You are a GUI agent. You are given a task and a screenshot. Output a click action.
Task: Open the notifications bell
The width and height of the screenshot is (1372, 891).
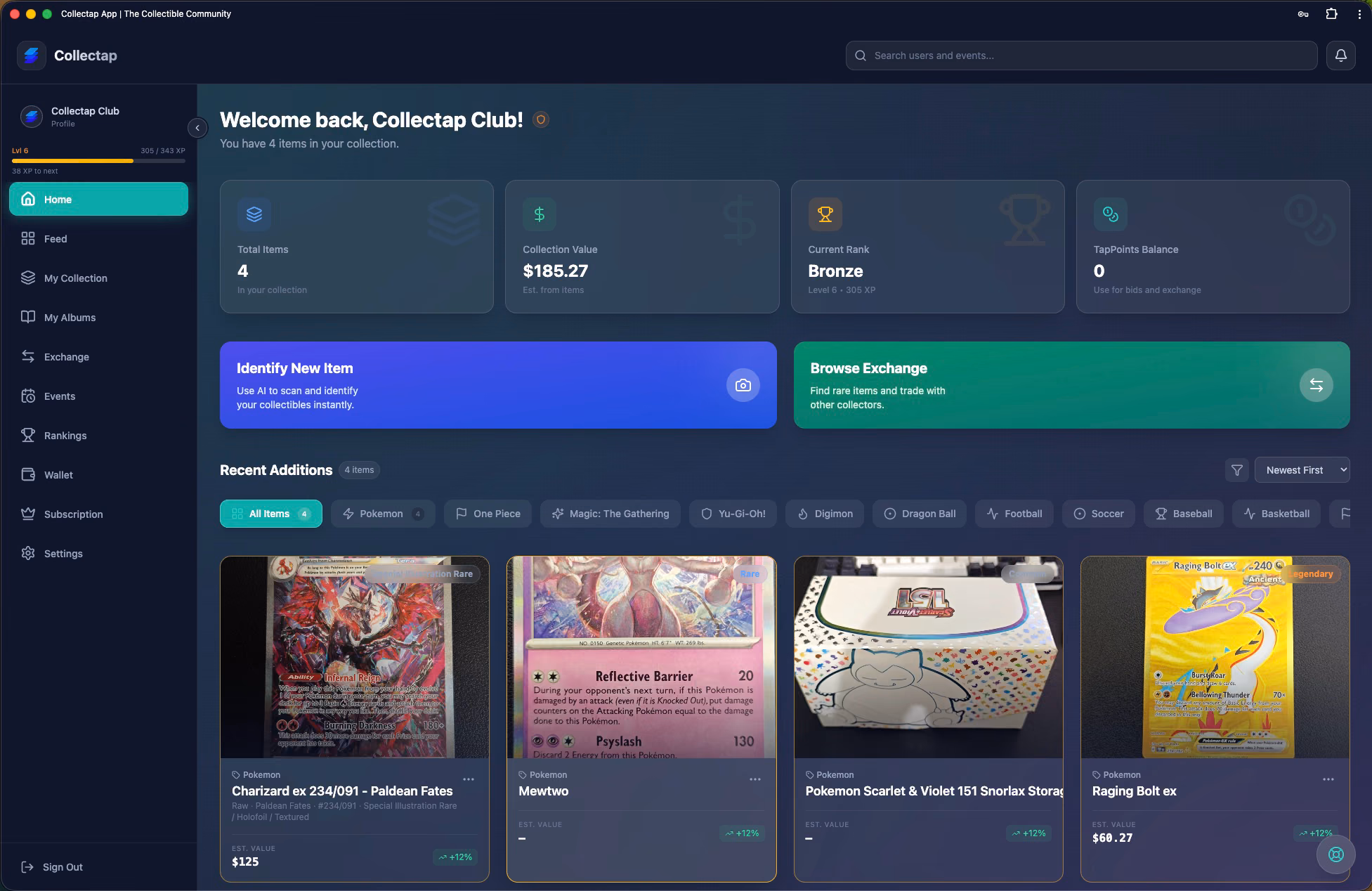(1340, 56)
